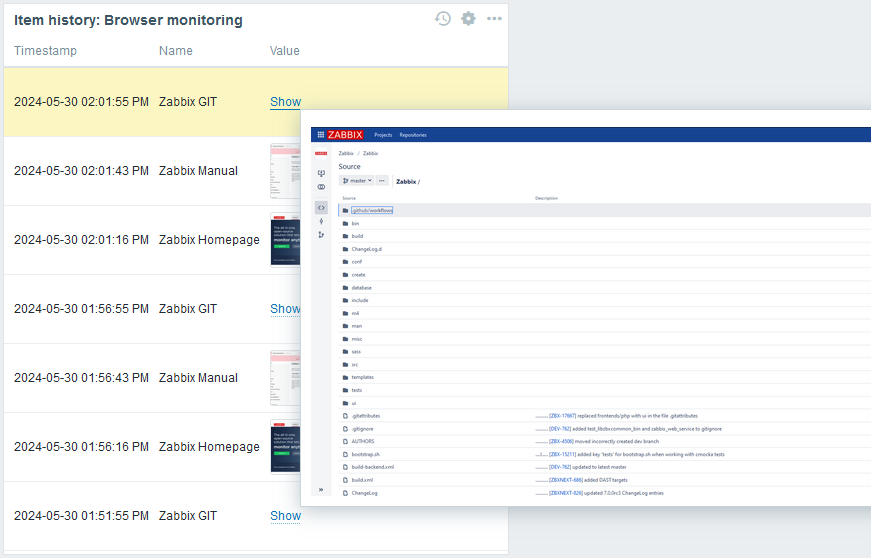Open the src folder
Image resolution: width=871 pixels, height=558 pixels.
coord(355,365)
